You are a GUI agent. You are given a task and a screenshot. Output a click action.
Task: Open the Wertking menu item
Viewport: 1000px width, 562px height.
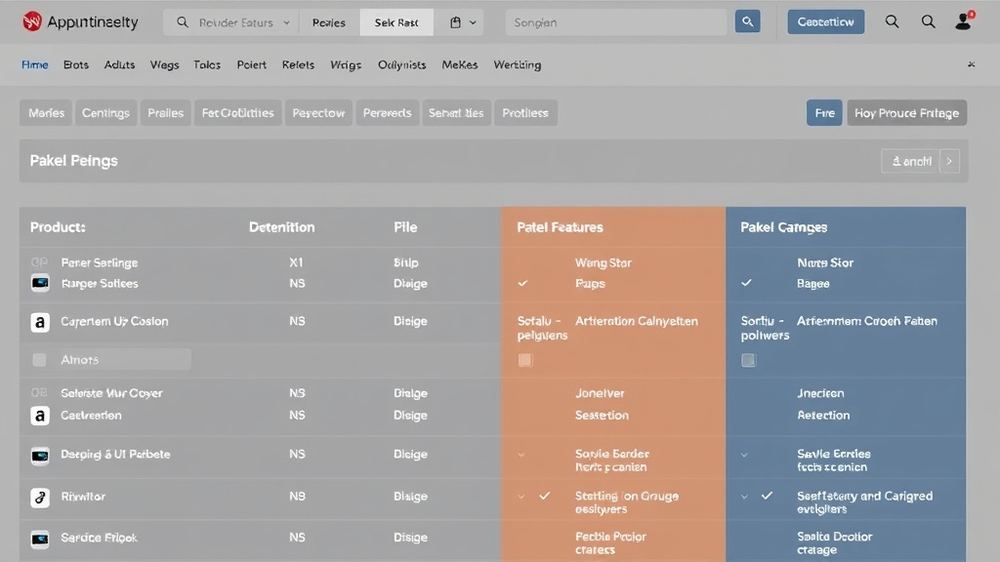[x=517, y=65]
